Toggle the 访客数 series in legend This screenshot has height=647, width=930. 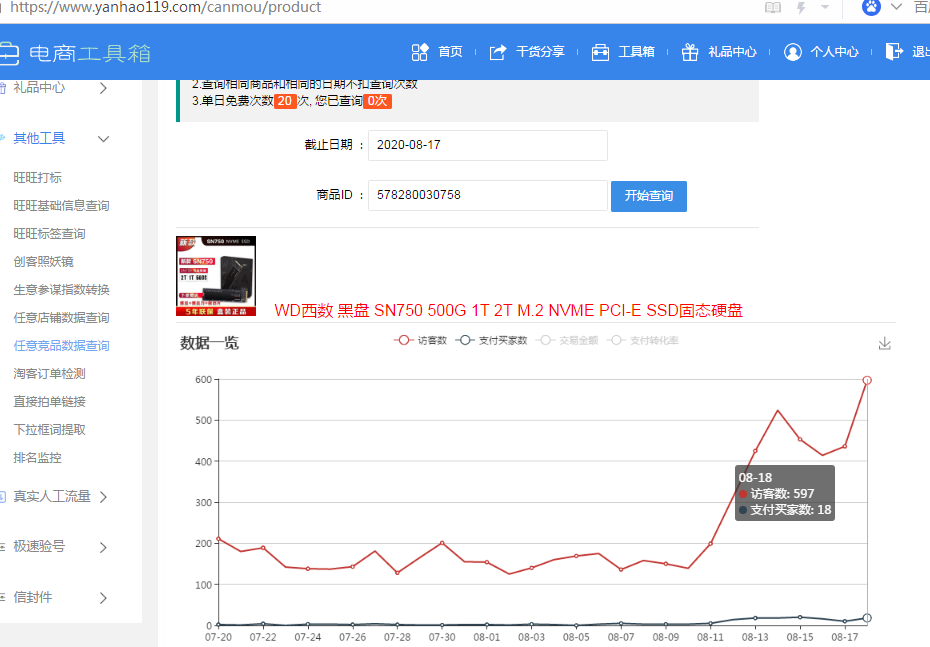pyautogui.click(x=421, y=340)
